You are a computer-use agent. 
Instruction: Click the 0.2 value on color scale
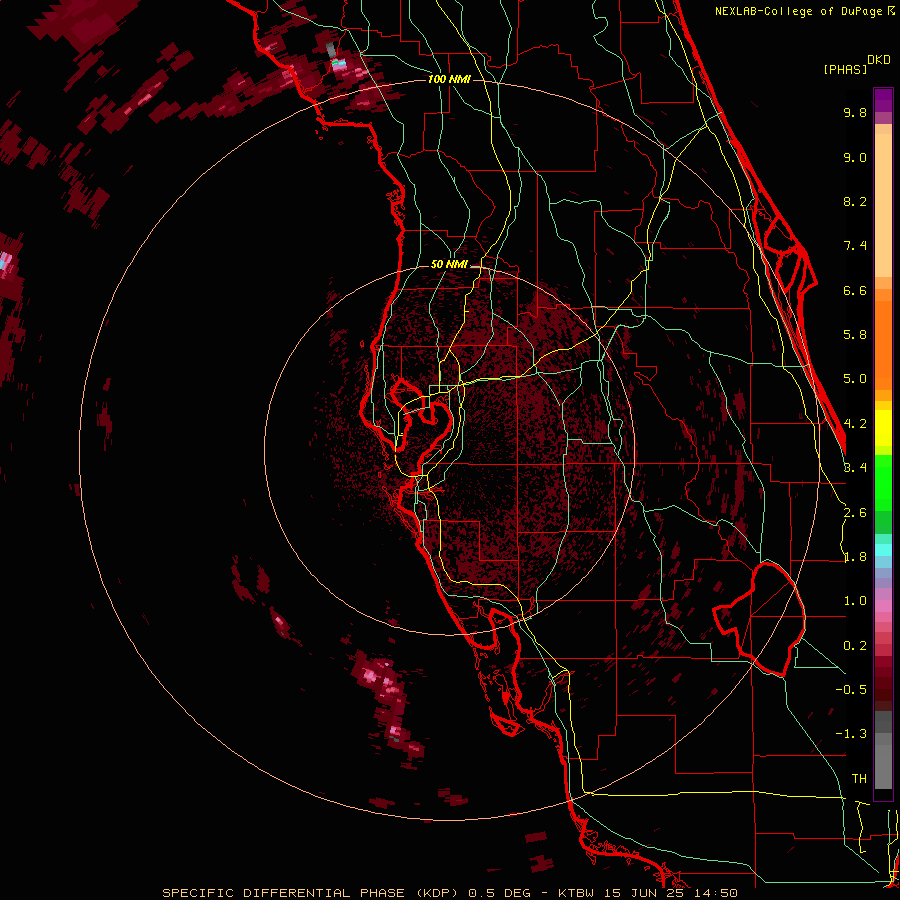tap(855, 646)
